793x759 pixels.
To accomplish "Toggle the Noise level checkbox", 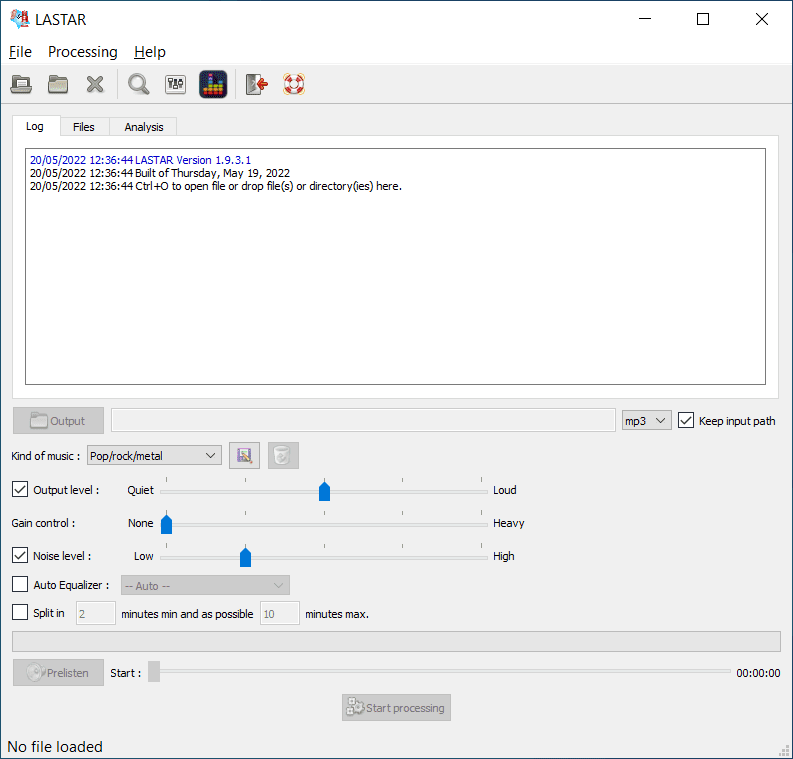I will pos(20,555).
